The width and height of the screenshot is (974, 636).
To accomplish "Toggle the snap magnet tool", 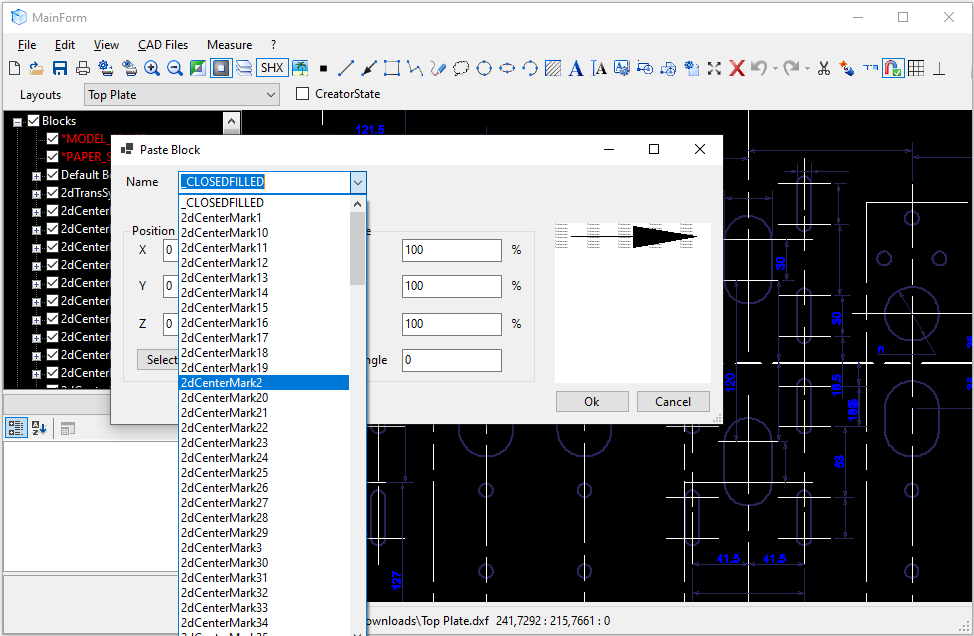I will 892,68.
